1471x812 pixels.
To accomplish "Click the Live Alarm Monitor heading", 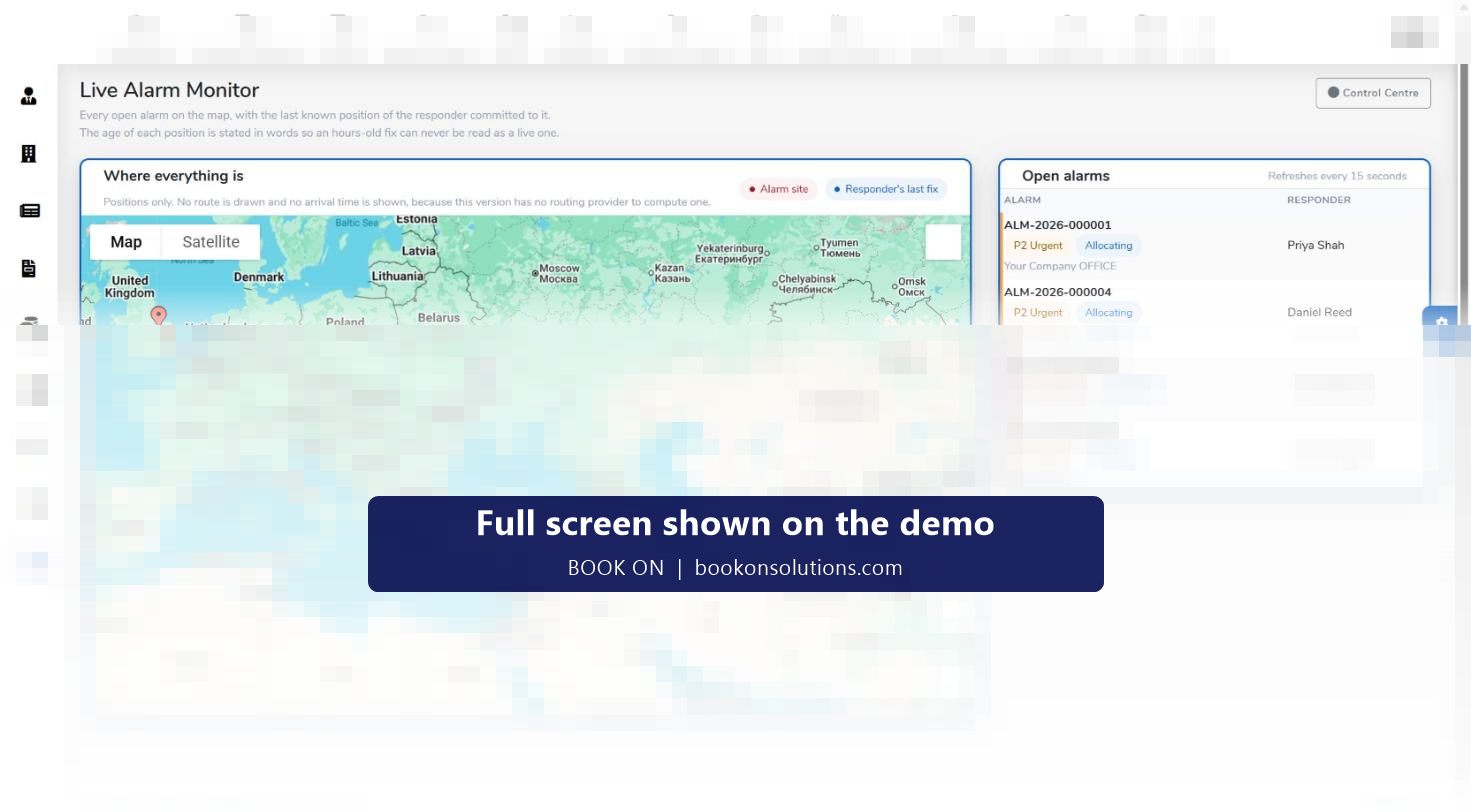I will [x=169, y=90].
